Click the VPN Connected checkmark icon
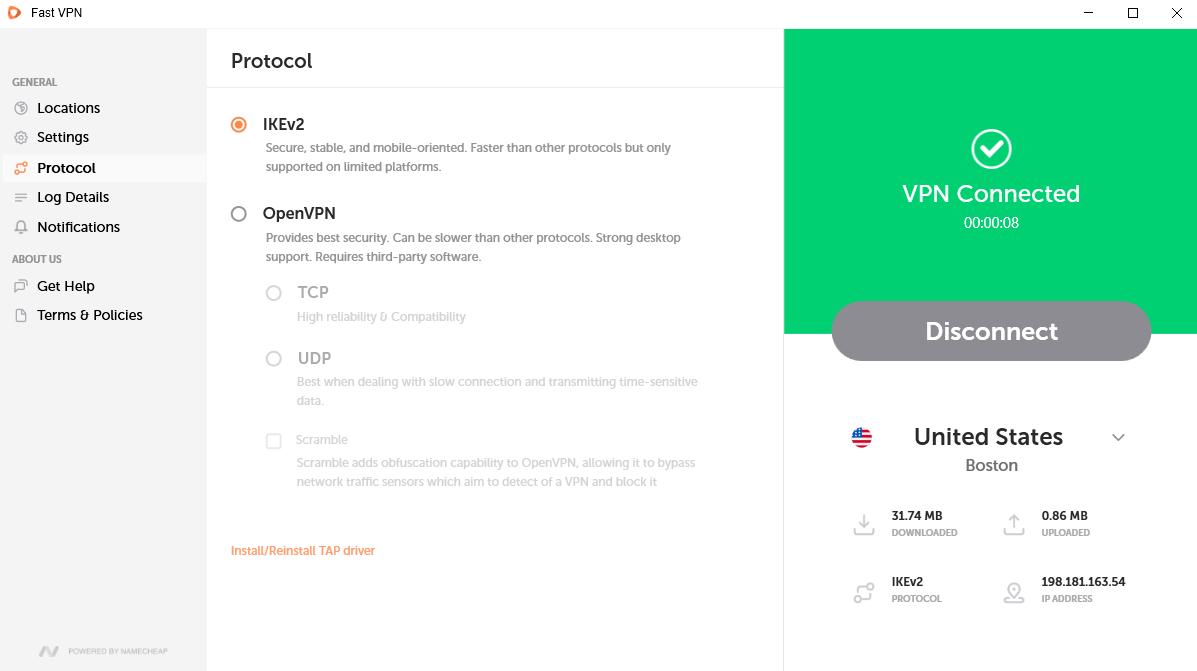 pos(991,149)
